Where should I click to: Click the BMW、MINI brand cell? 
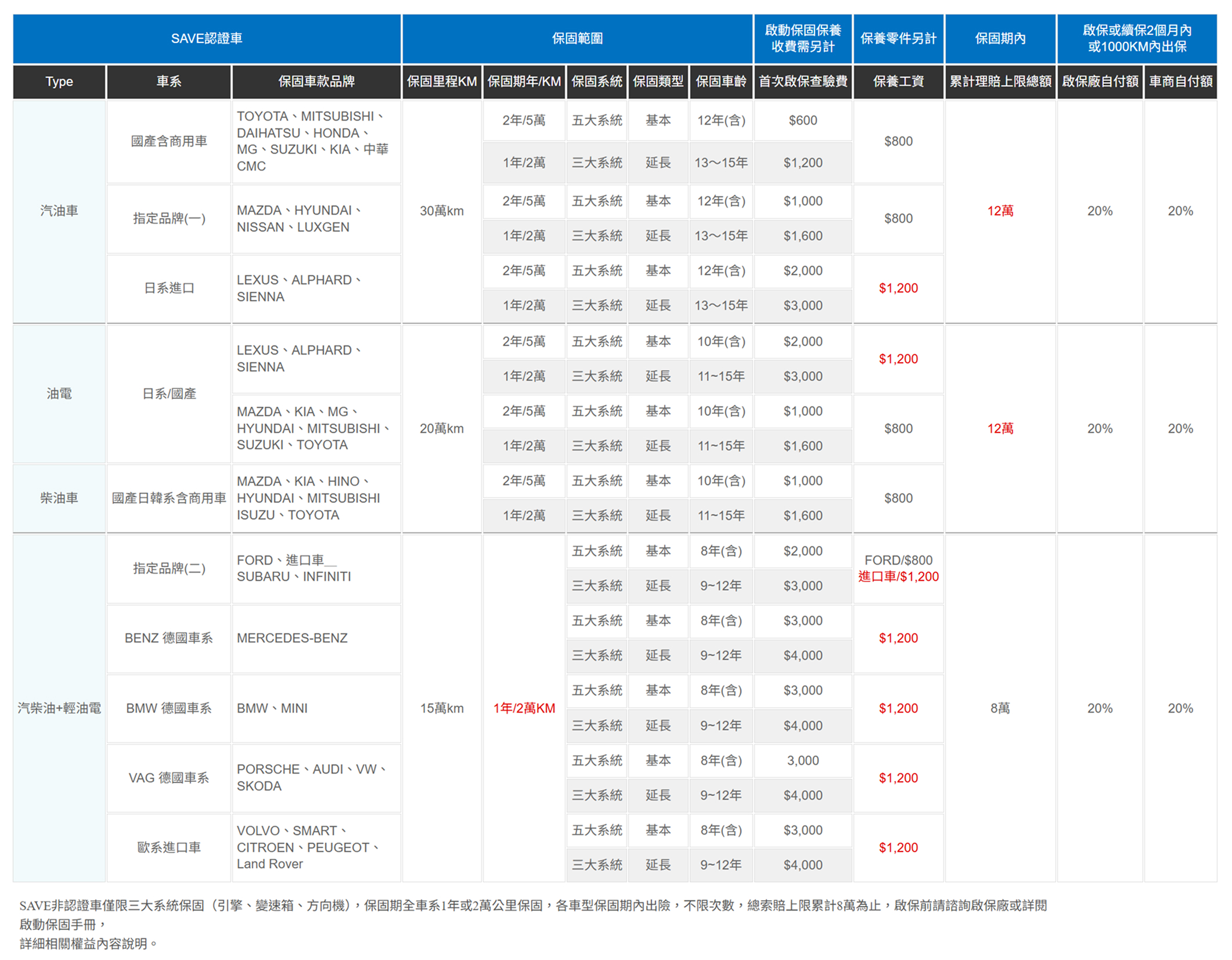pyautogui.click(x=316, y=709)
